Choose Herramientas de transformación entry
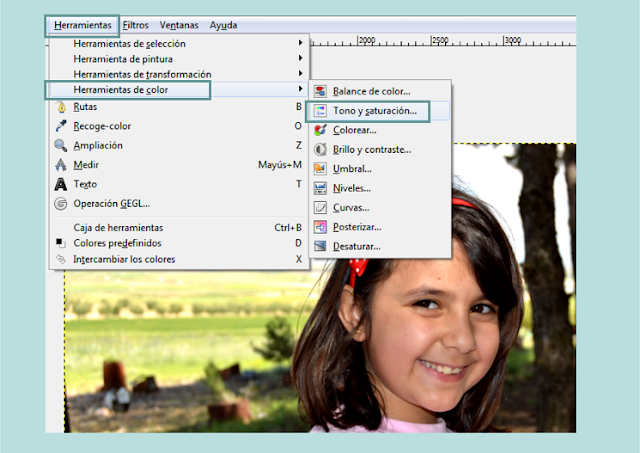The image size is (640, 453). point(178,74)
